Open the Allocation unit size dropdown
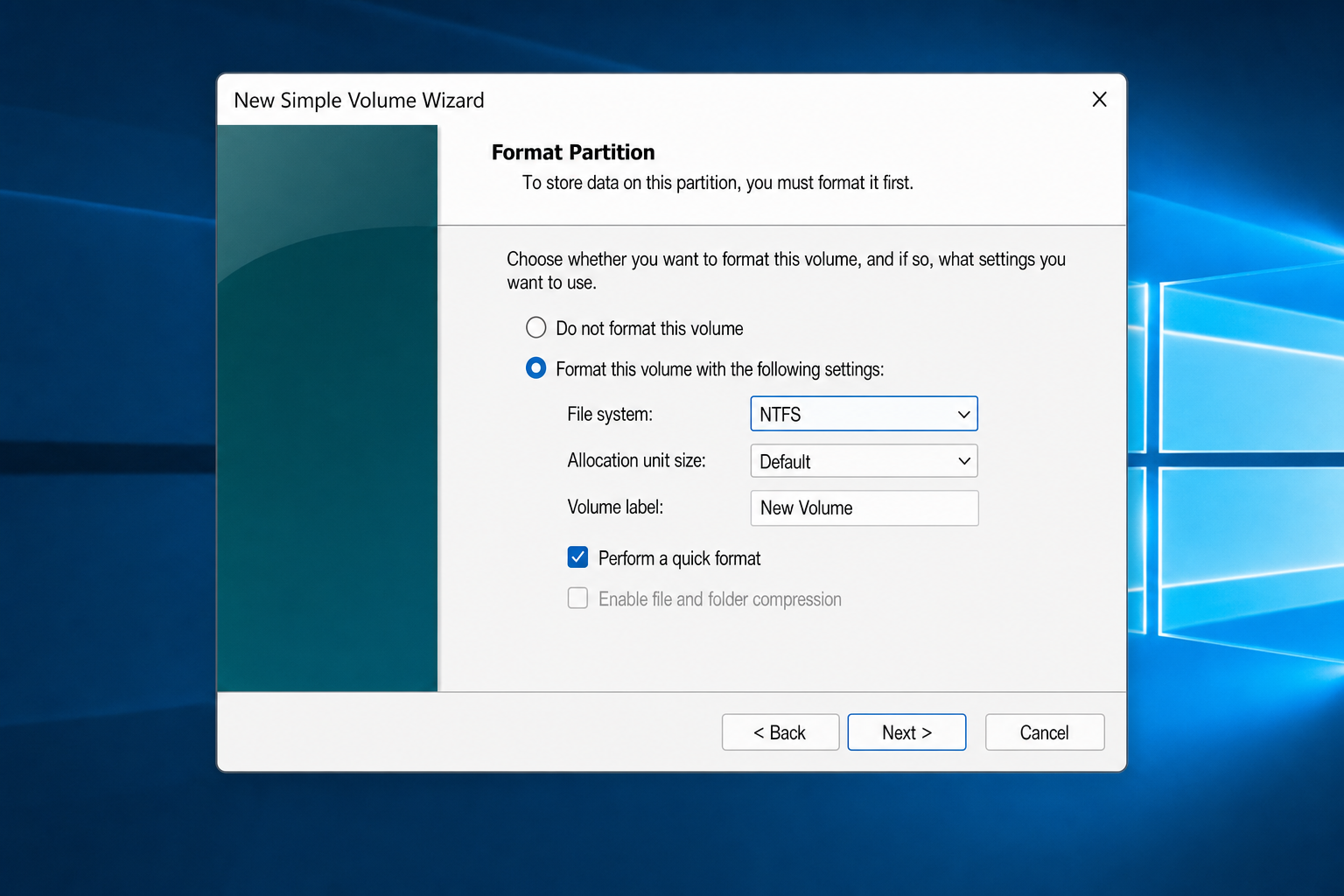The image size is (1344, 896). pos(864,461)
